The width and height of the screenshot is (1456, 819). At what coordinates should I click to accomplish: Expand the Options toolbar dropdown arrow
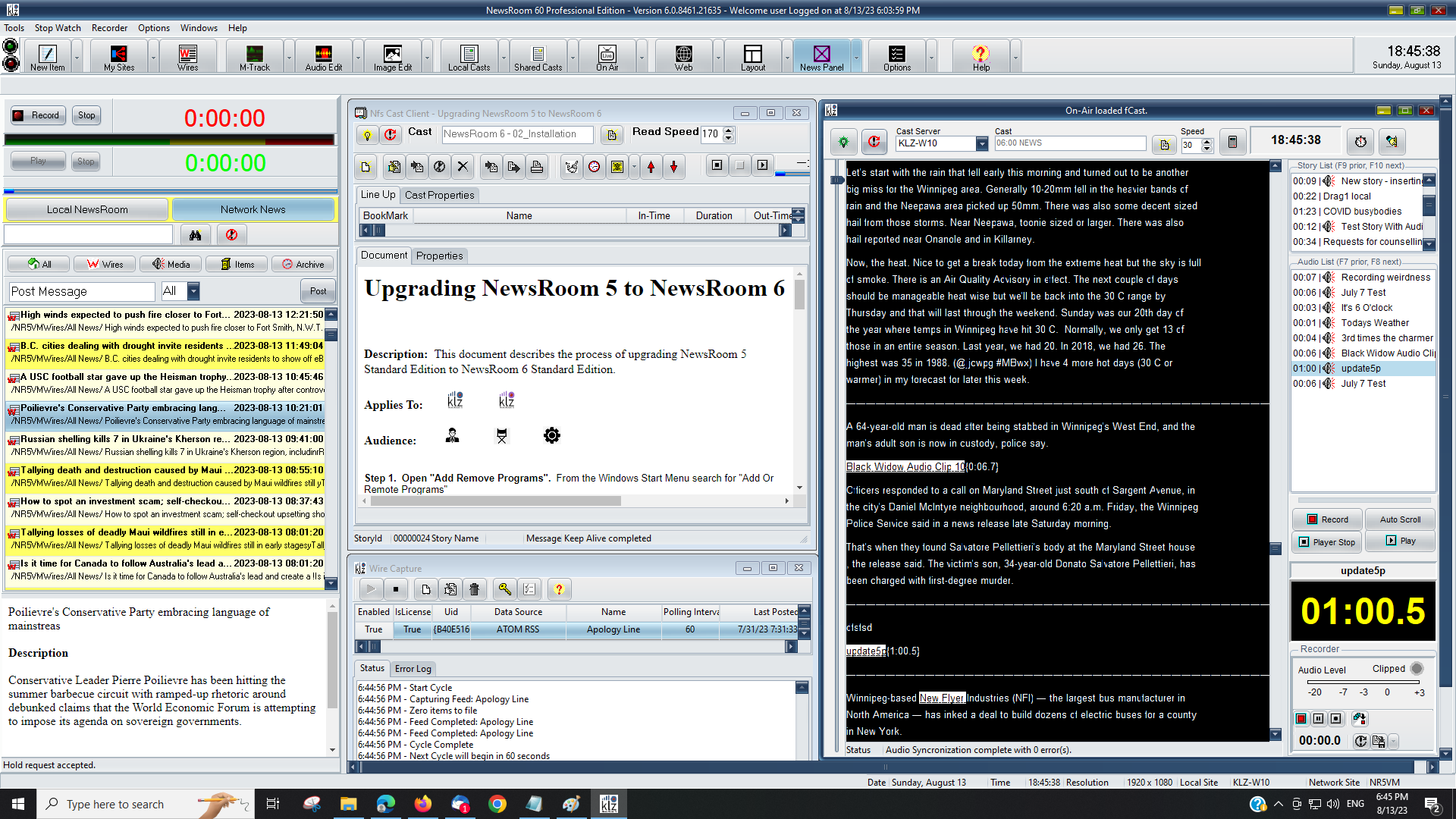point(931,57)
